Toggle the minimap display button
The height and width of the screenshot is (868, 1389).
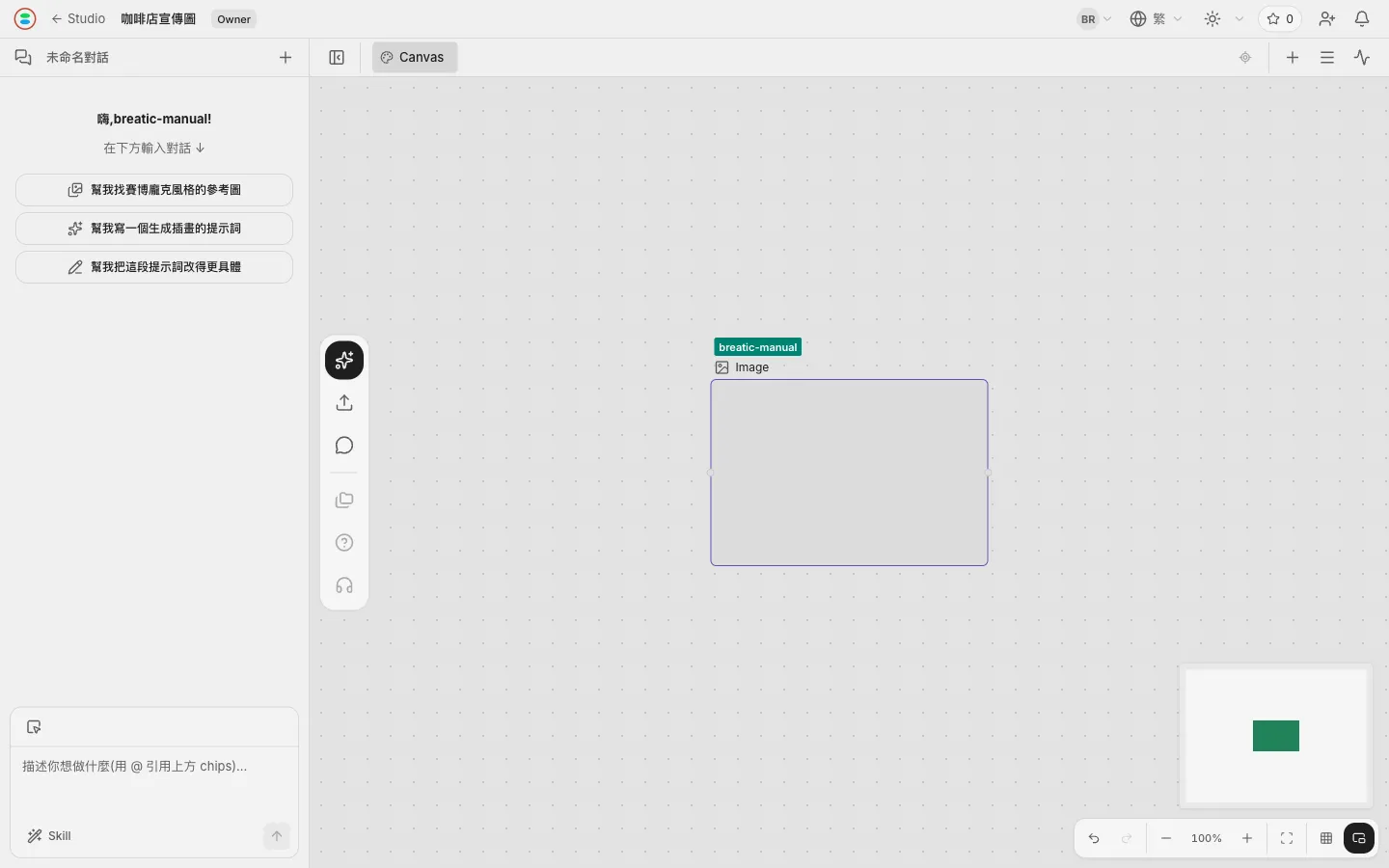tap(1359, 838)
